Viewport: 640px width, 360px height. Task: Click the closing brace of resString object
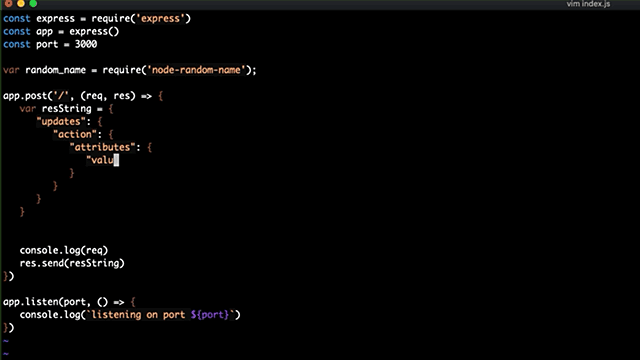tap(22, 212)
